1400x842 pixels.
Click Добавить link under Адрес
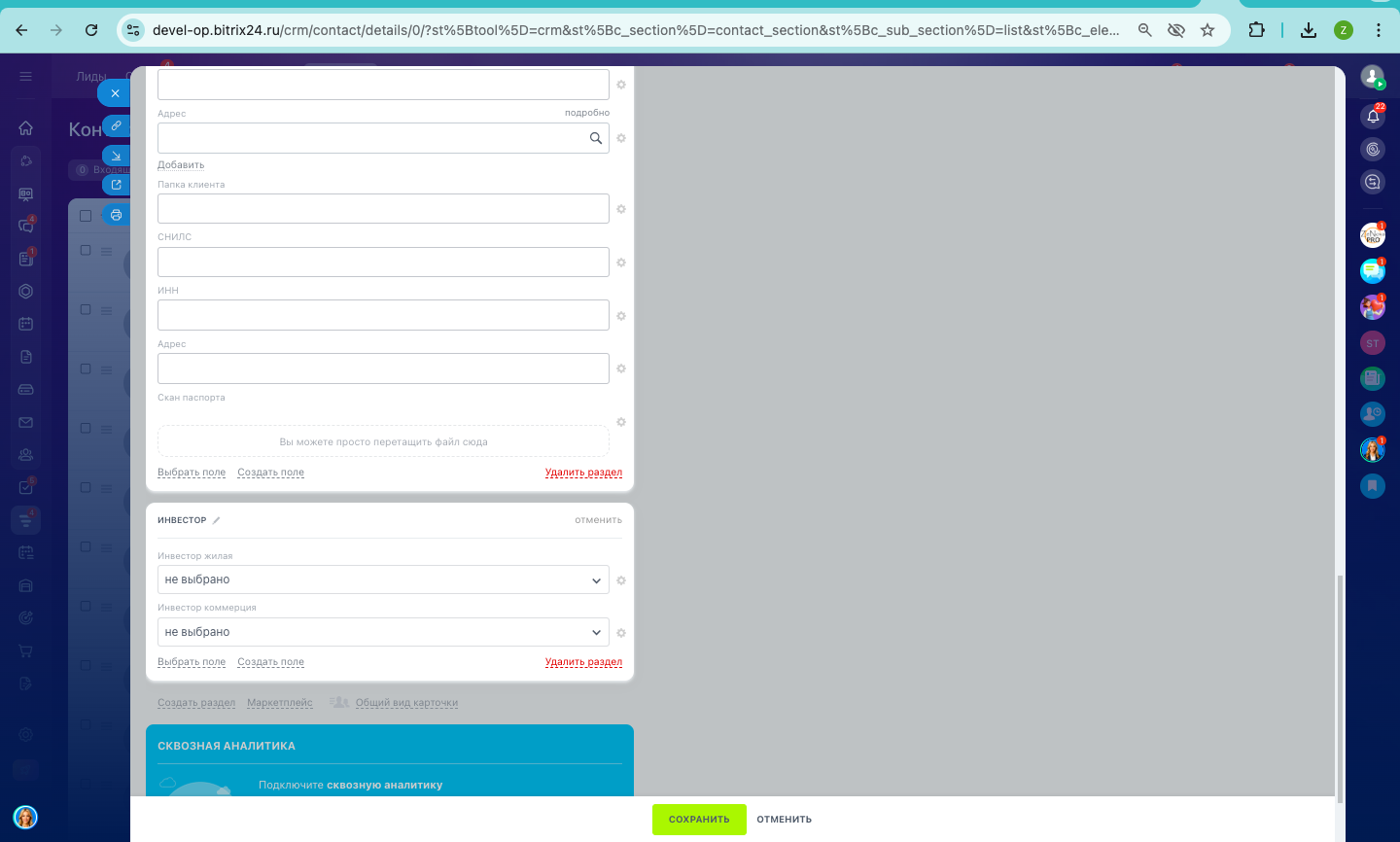coord(181,165)
